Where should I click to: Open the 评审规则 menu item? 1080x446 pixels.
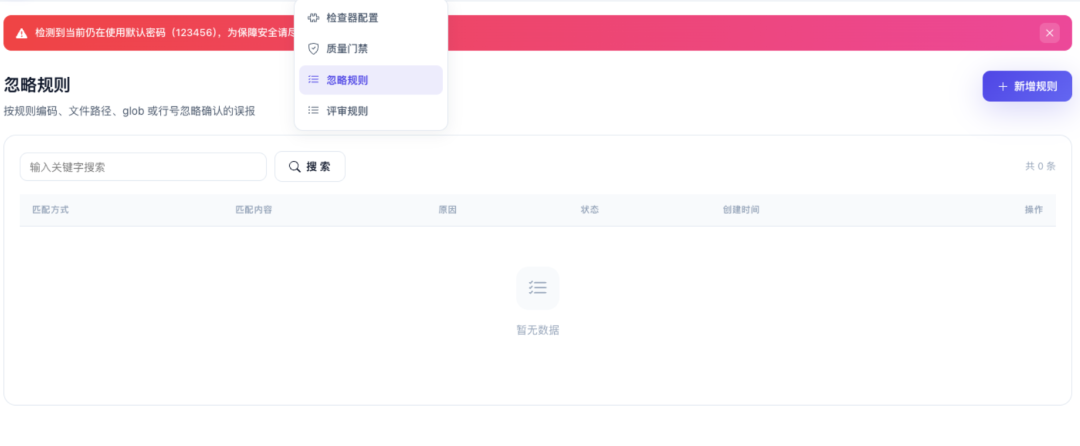[371, 111]
